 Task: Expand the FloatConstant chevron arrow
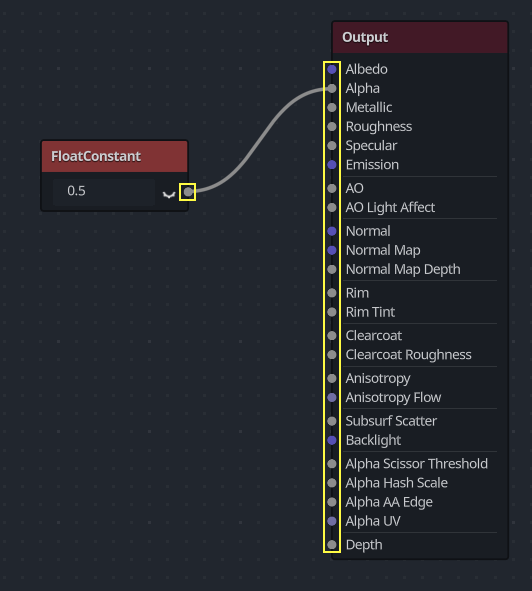click(x=169, y=194)
